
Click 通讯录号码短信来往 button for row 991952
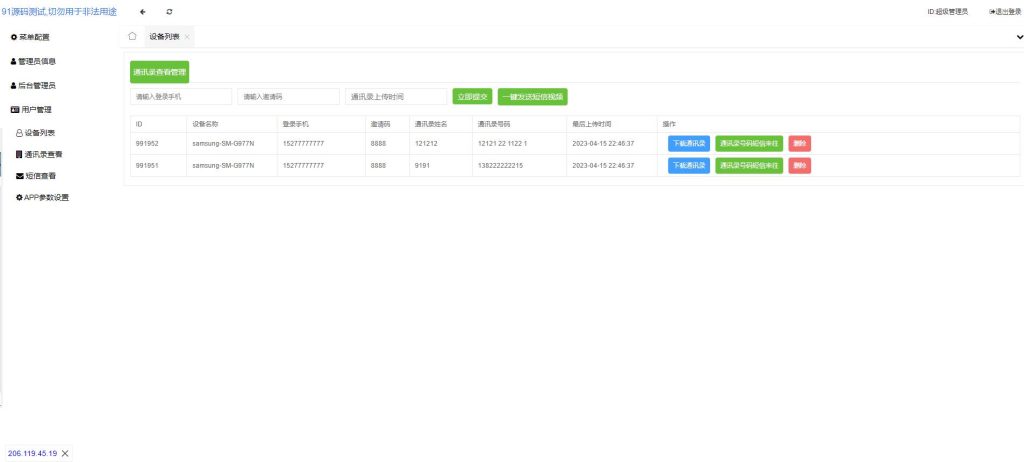point(749,144)
